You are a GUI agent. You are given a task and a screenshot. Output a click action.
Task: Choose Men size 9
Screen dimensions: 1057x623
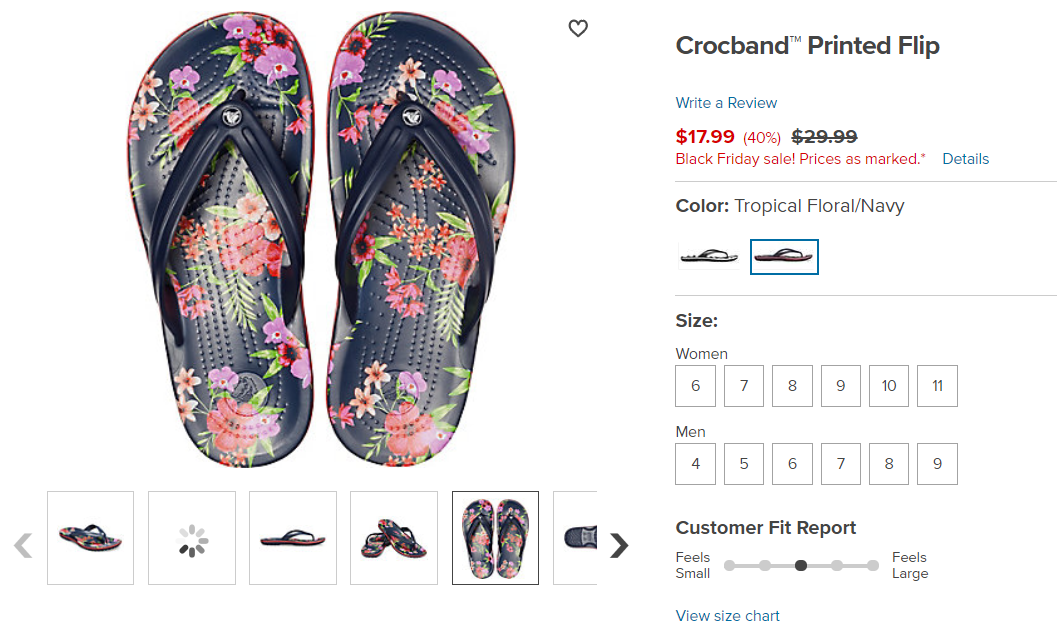pyautogui.click(x=937, y=464)
